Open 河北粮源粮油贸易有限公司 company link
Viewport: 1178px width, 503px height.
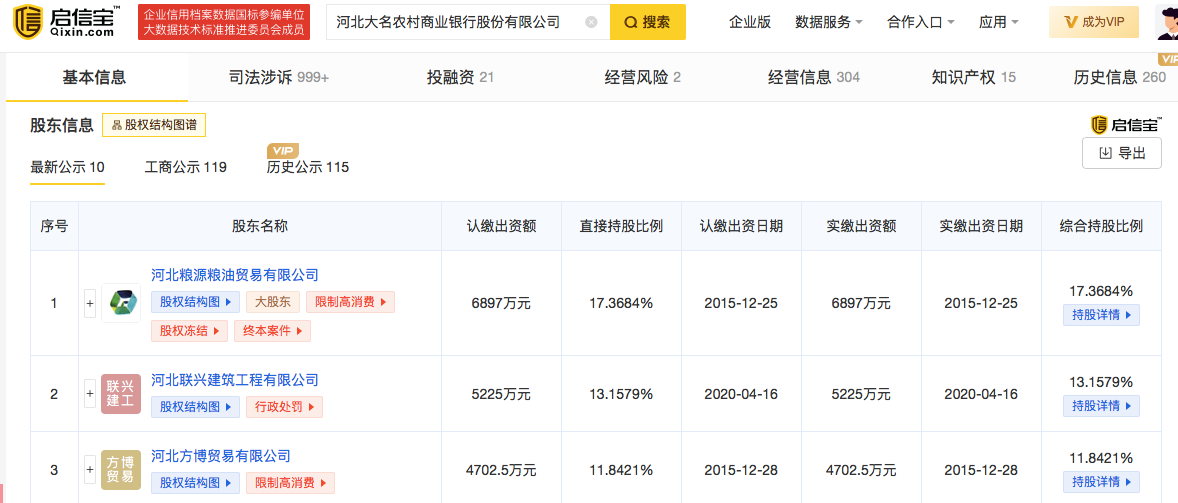[235, 275]
